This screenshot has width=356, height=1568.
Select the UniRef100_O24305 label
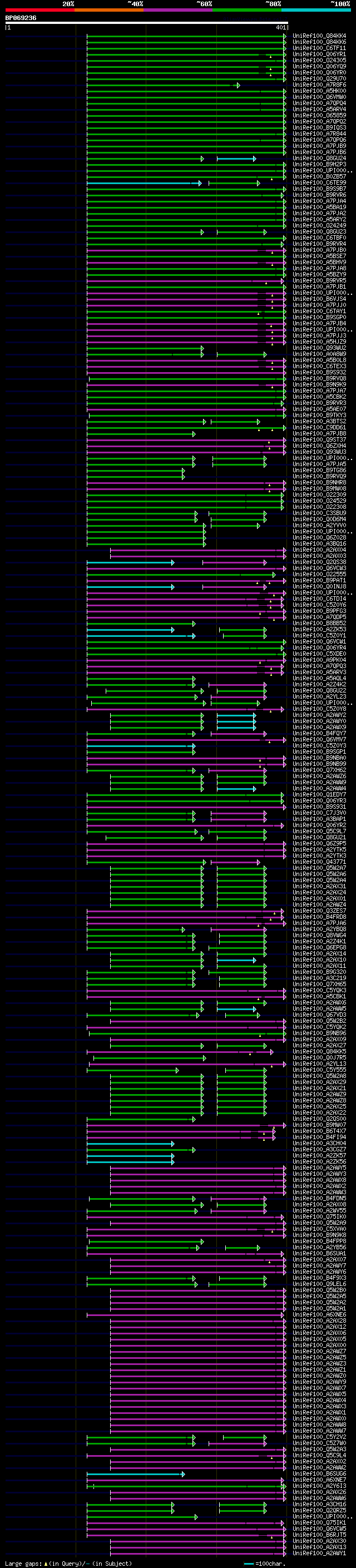coord(319,60)
